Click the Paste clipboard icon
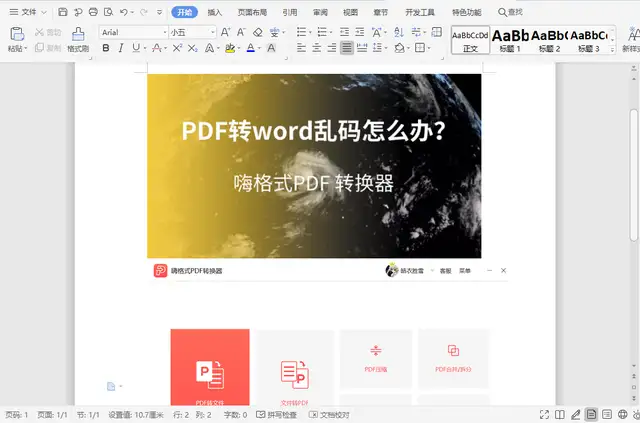Screen dimensions: 640x423 pyautogui.click(x=17, y=34)
